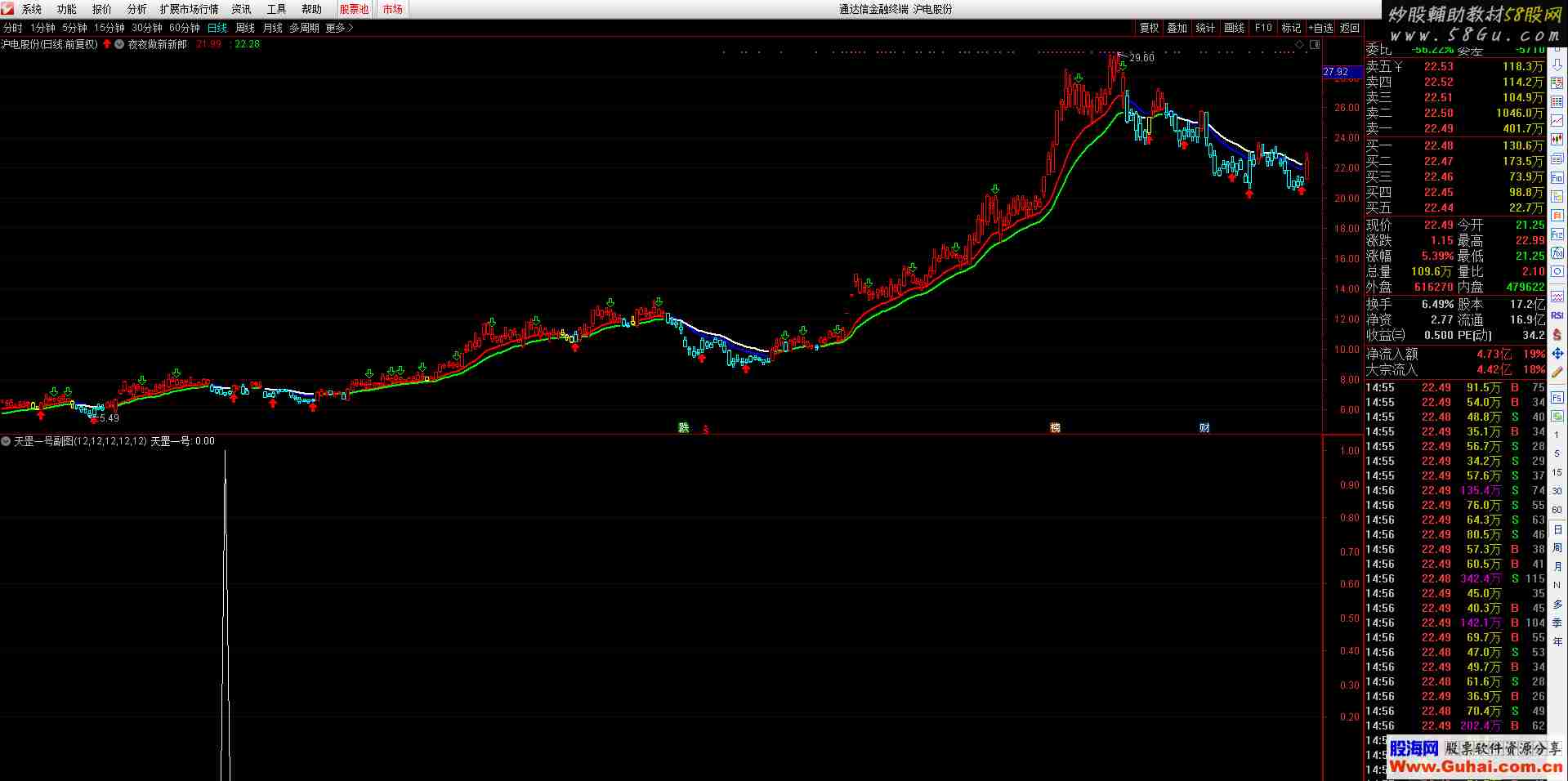
Task: Click the 榜 event marker on timeline
Action: pos(1055,427)
